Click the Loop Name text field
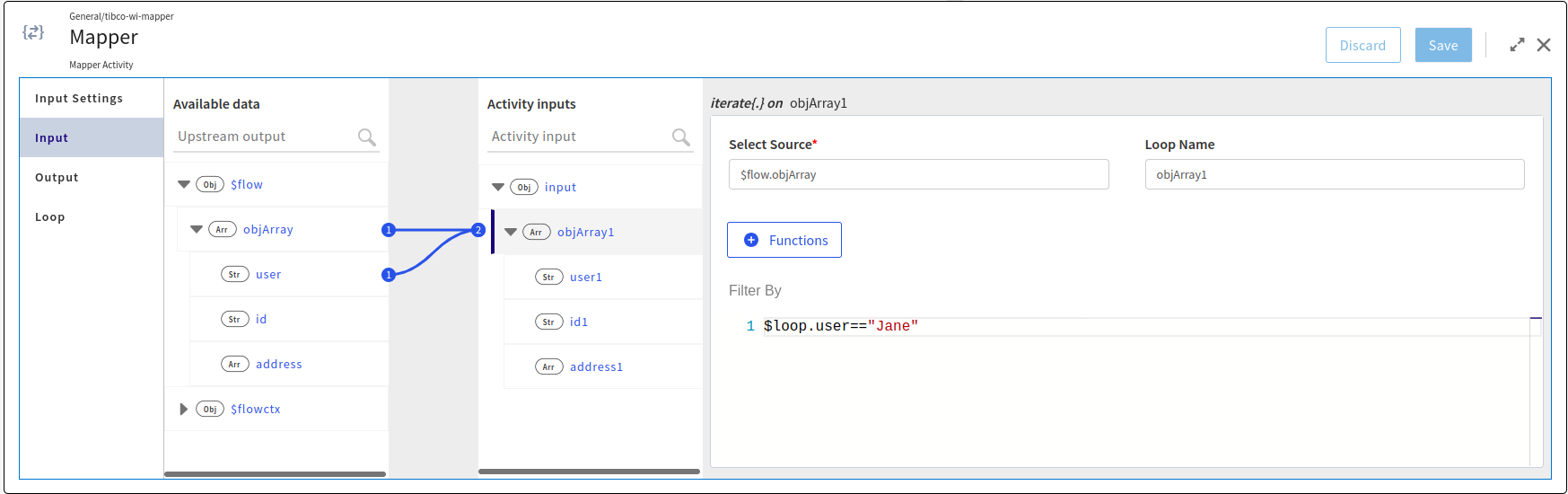This screenshot has width=1568, height=494. (x=1334, y=174)
